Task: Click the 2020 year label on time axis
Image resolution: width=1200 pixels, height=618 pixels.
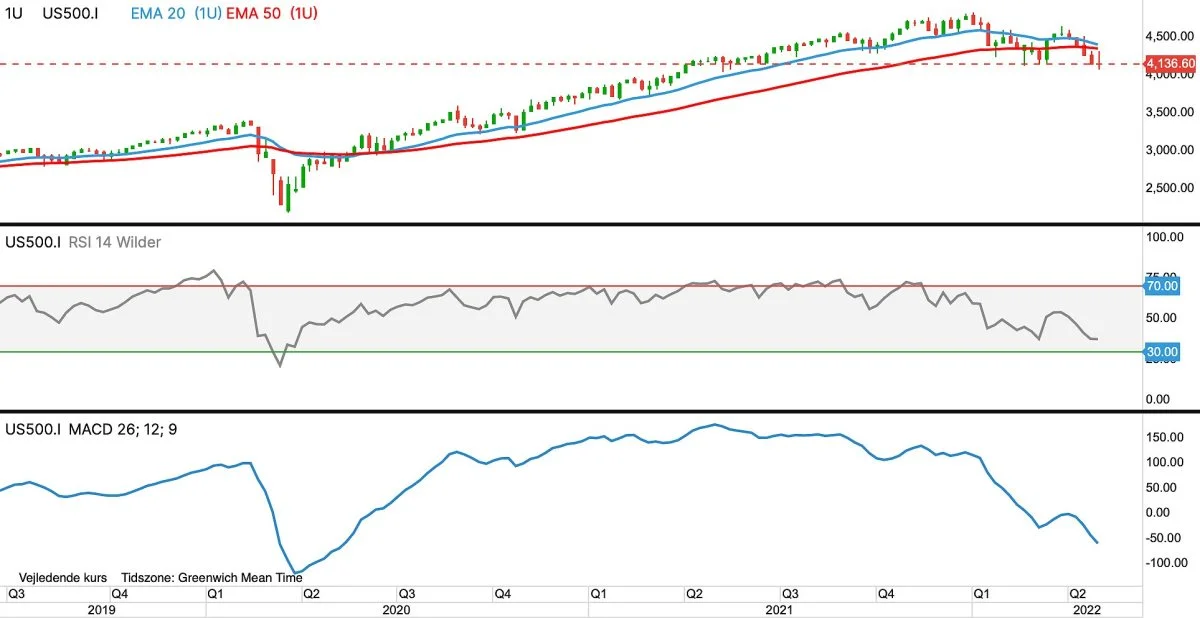Action: tap(396, 608)
